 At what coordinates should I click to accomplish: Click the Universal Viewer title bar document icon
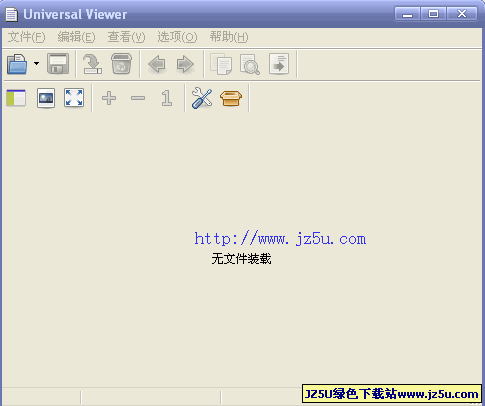[12, 14]
